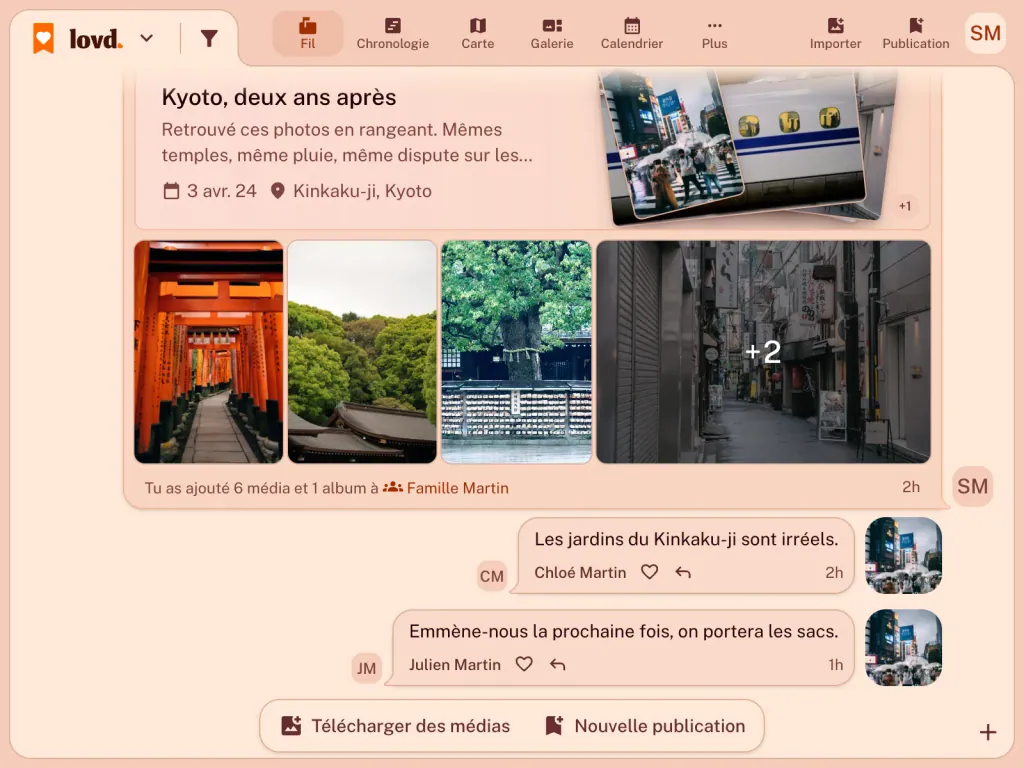Open the album stack photo of the rainy crosswalk
The width and height of the screenshot is (1024, 768).
(x=673, y=145)
